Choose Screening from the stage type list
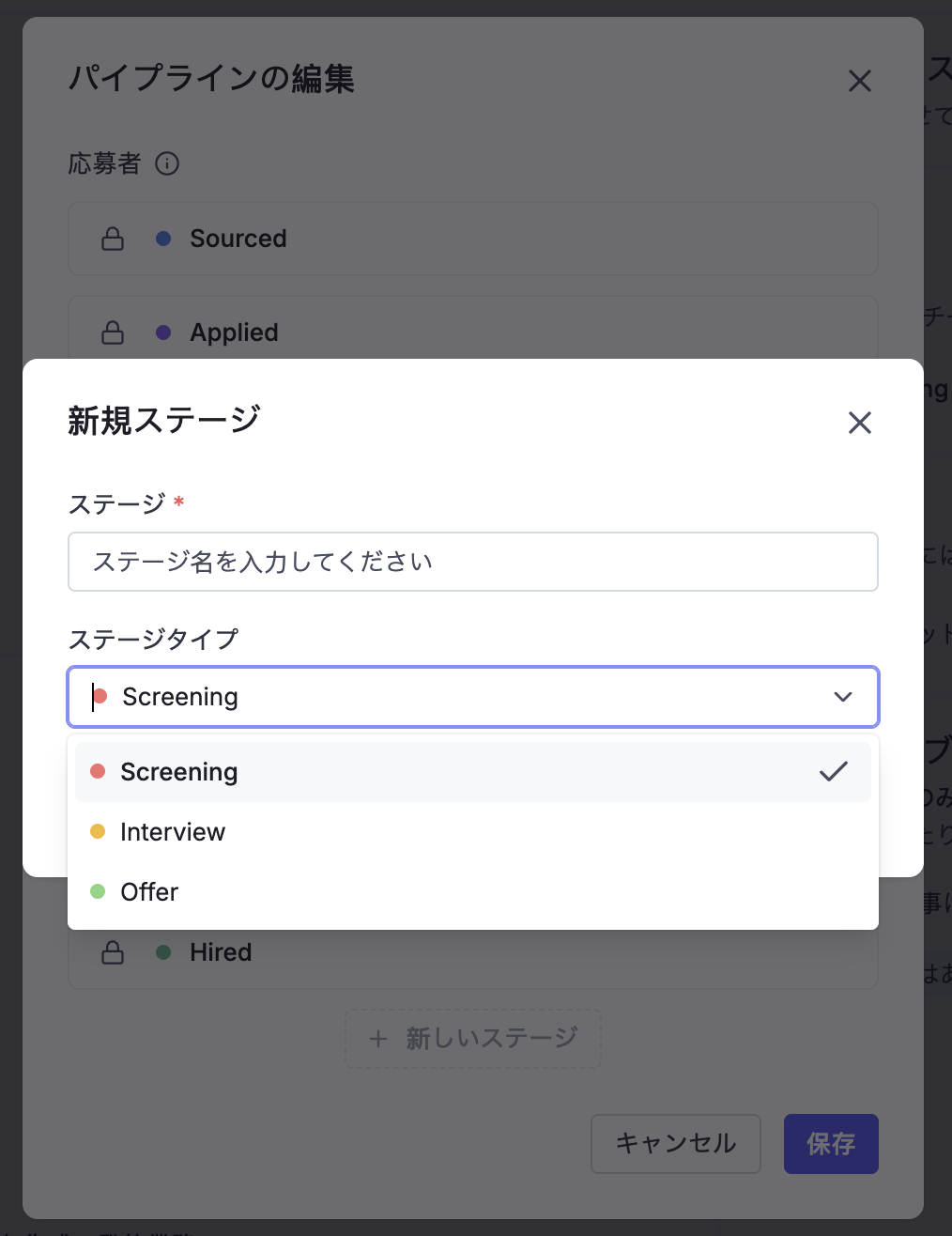This screenshot has height=1236, width=952. pyautogui.click(x=473, y=772)
